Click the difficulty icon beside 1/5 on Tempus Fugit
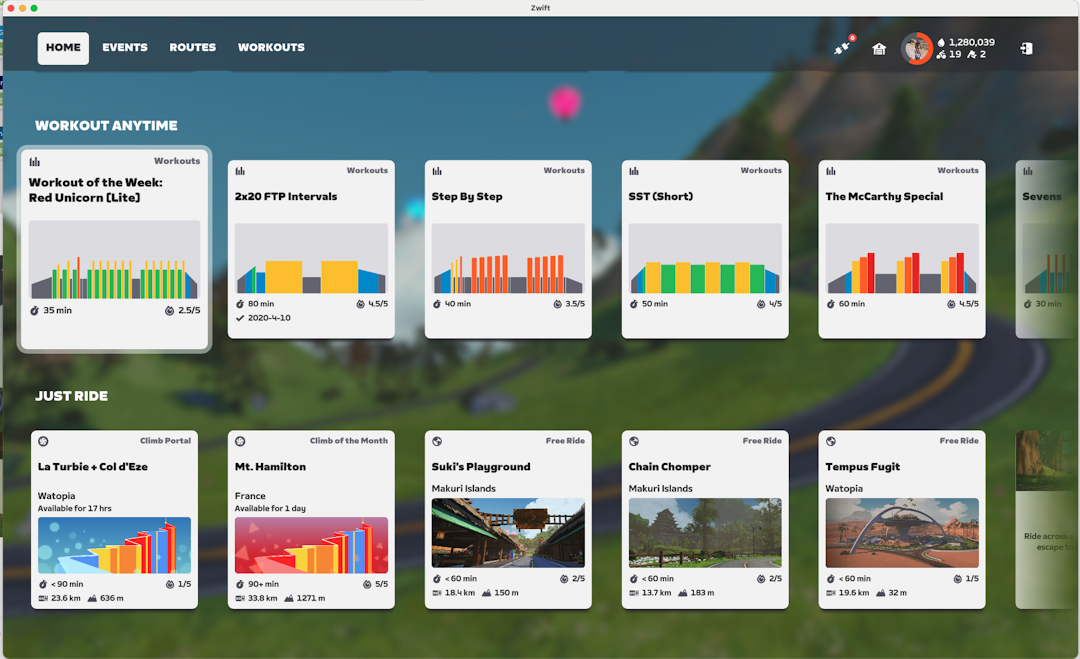This screenshot has width=1080, height=659. (957, 579)
